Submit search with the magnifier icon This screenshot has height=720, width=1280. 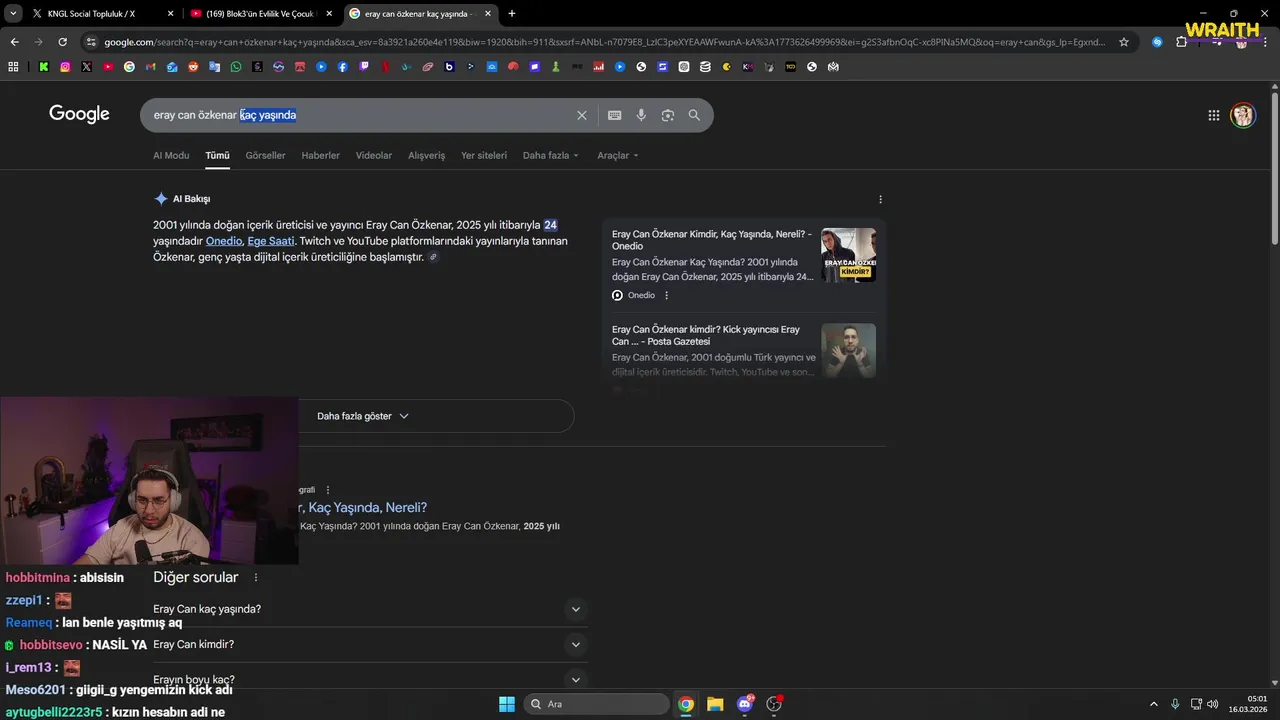click(x=694, y=115)
